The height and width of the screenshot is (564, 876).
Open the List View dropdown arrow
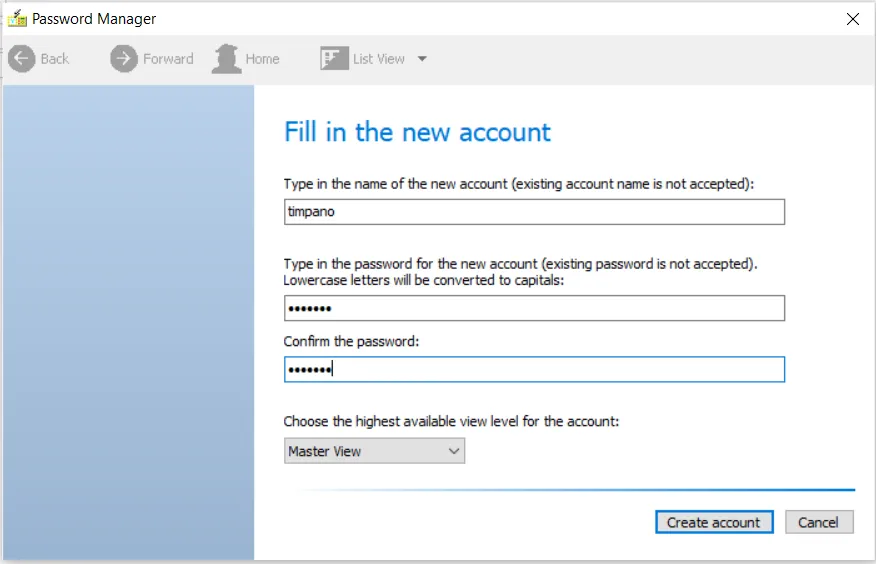click(422, 59)
